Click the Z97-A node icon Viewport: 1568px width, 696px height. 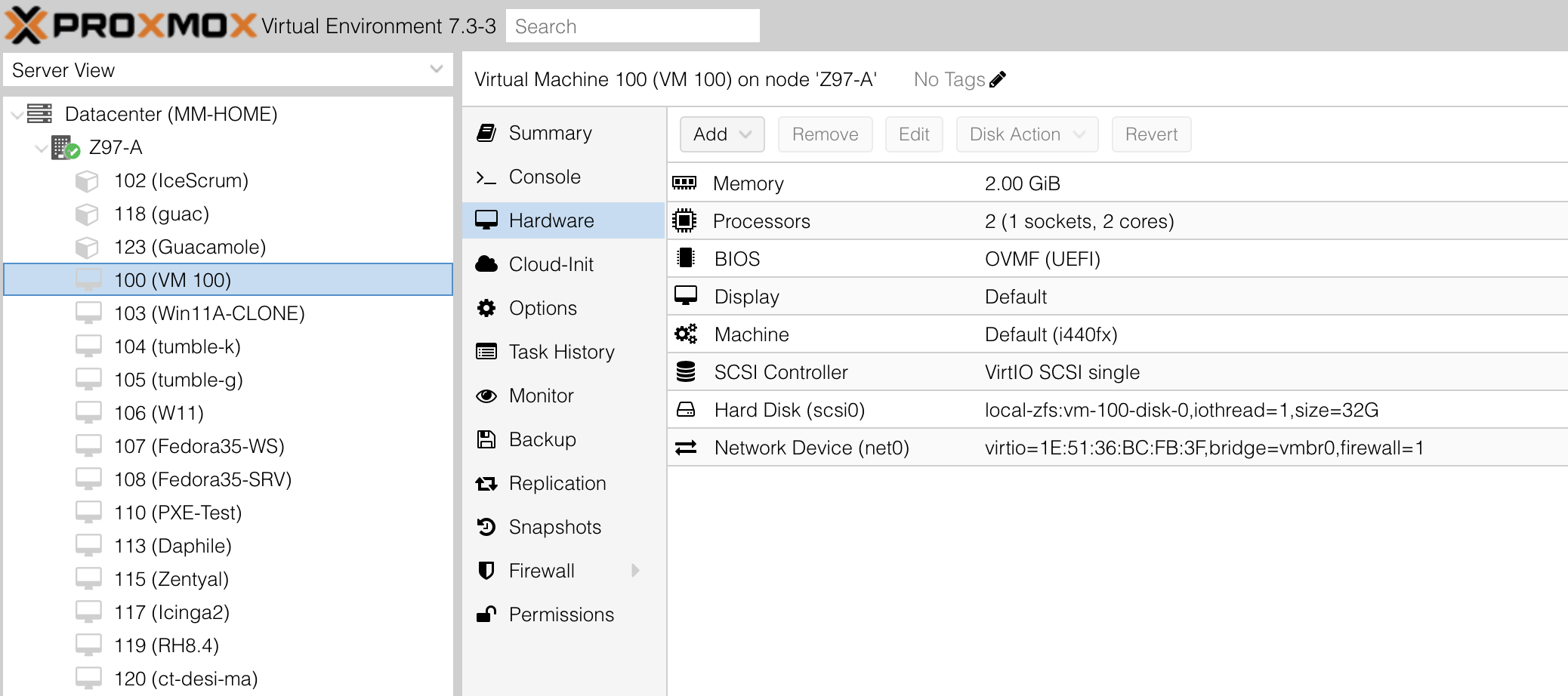tap(66, 147)
